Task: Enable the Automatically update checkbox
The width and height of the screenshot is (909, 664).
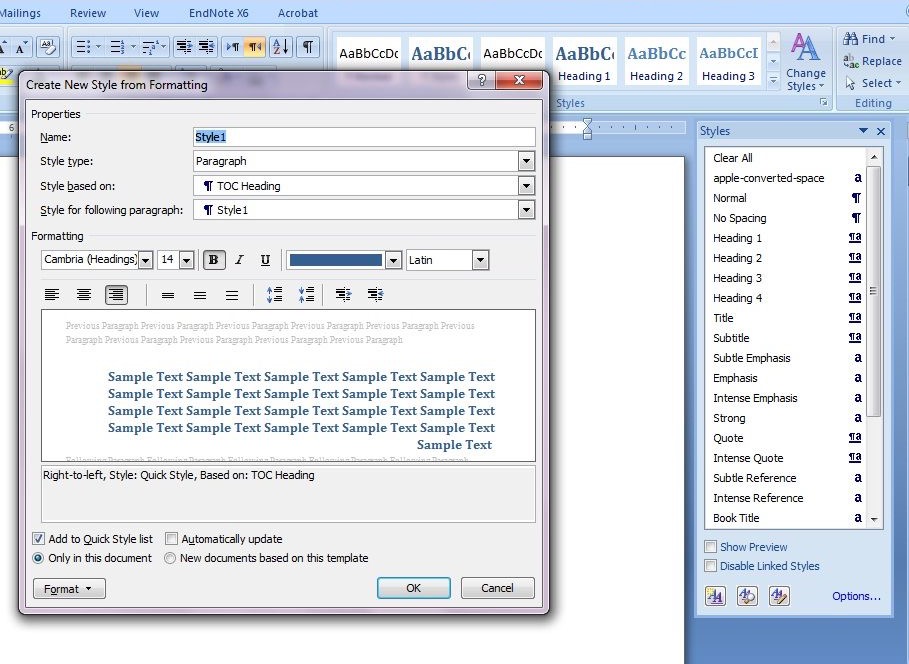Action: pyautogui.click(x=172, y=539)
